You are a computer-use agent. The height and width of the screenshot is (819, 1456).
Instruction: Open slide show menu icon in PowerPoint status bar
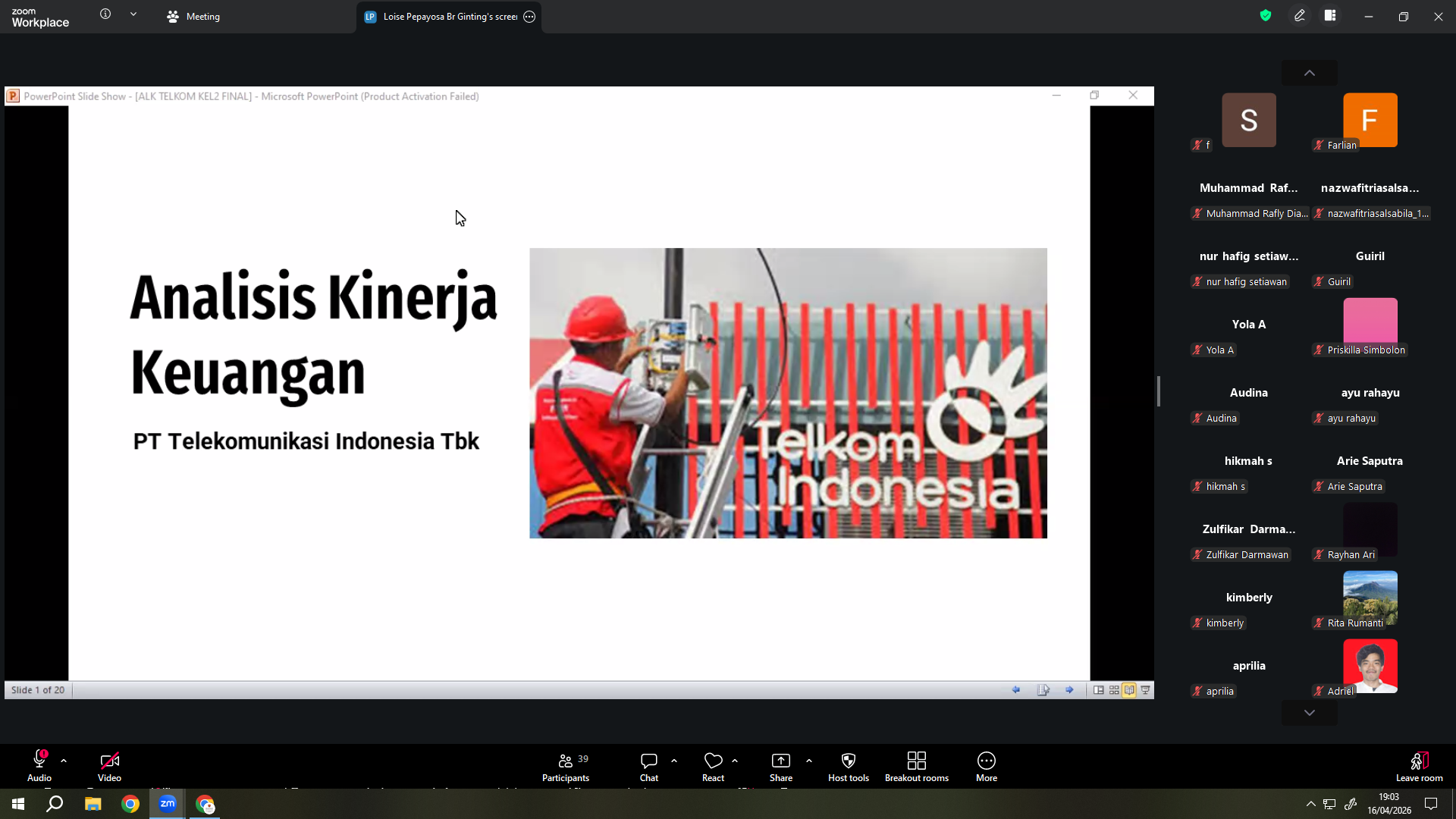point(1043,690)
